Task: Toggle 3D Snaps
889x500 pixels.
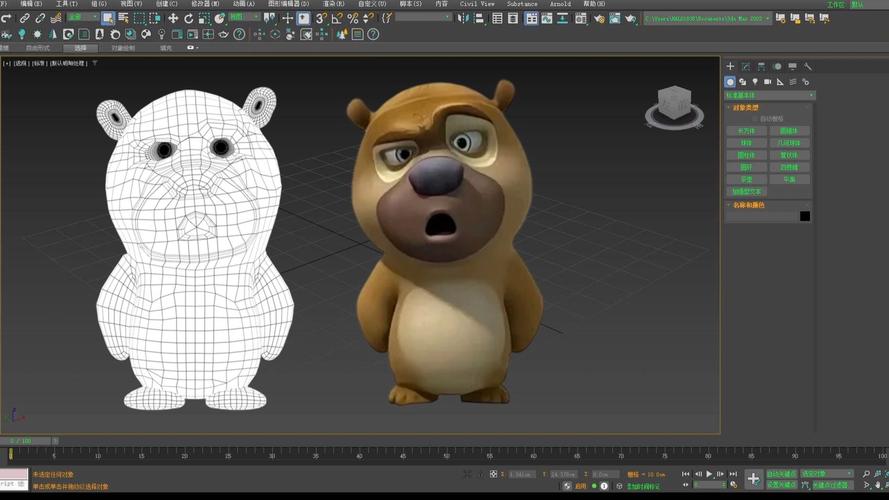Action: click(321, 19)
